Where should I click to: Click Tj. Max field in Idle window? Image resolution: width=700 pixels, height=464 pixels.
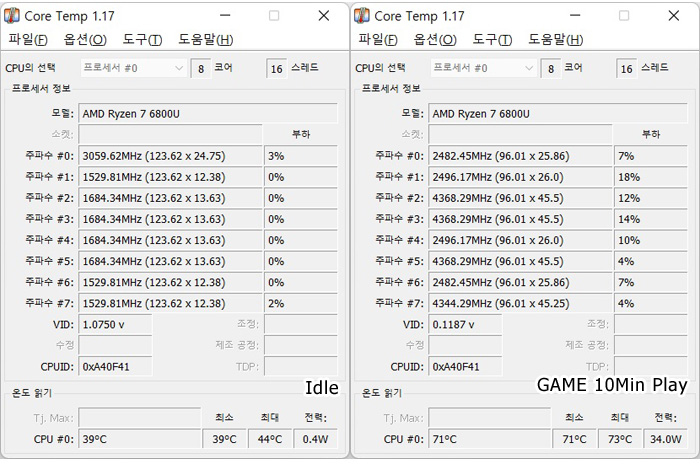140,418
